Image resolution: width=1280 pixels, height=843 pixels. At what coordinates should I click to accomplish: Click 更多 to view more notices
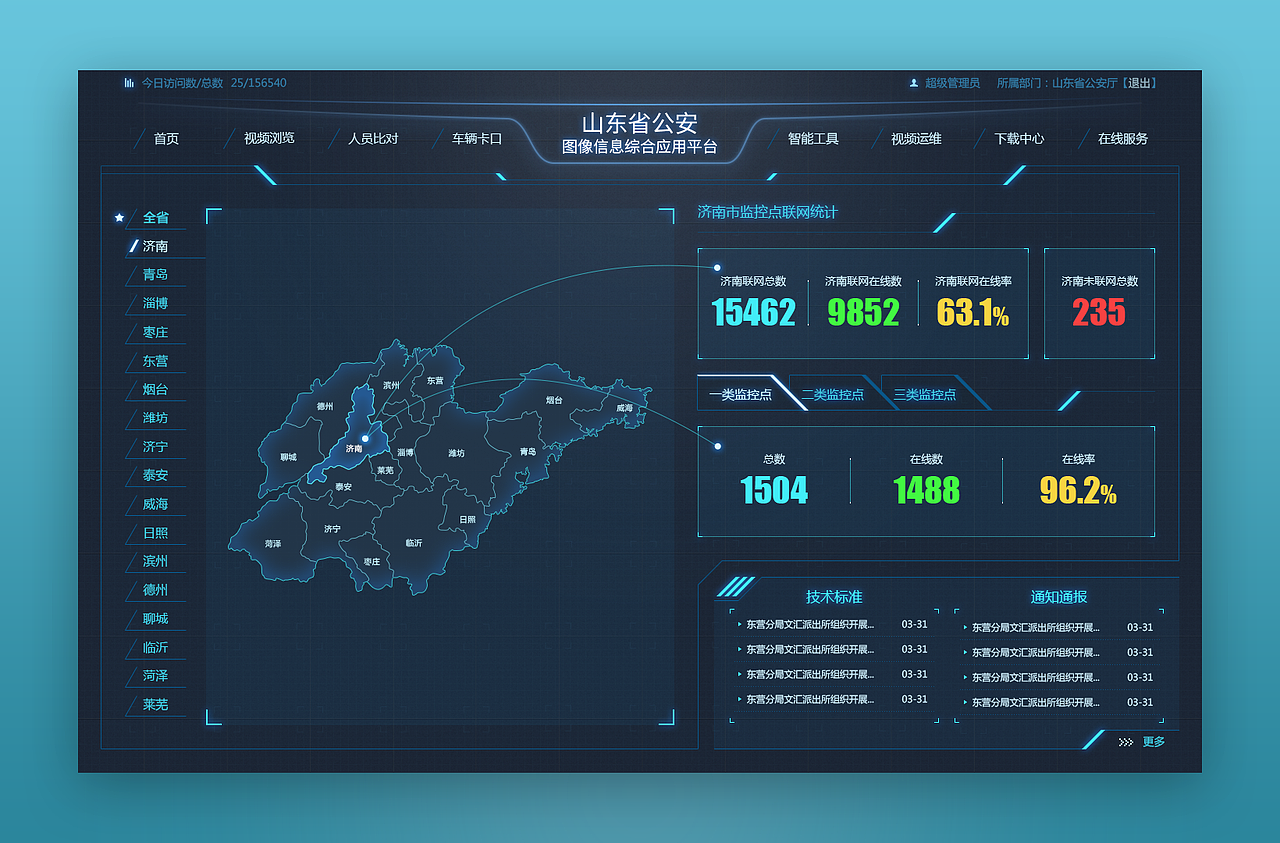coord(1154,742)
